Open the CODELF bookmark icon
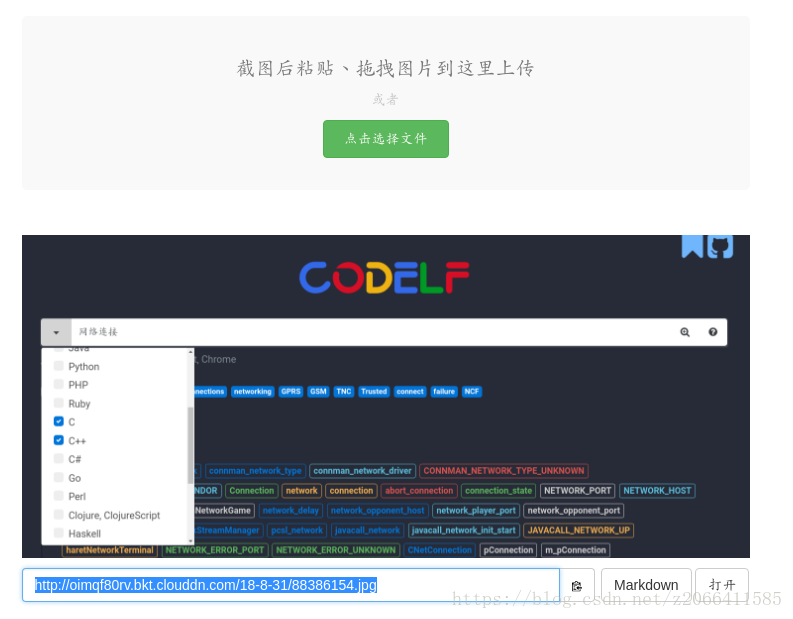793x619 pixels. pyautogui.click(x=692, y=247)
